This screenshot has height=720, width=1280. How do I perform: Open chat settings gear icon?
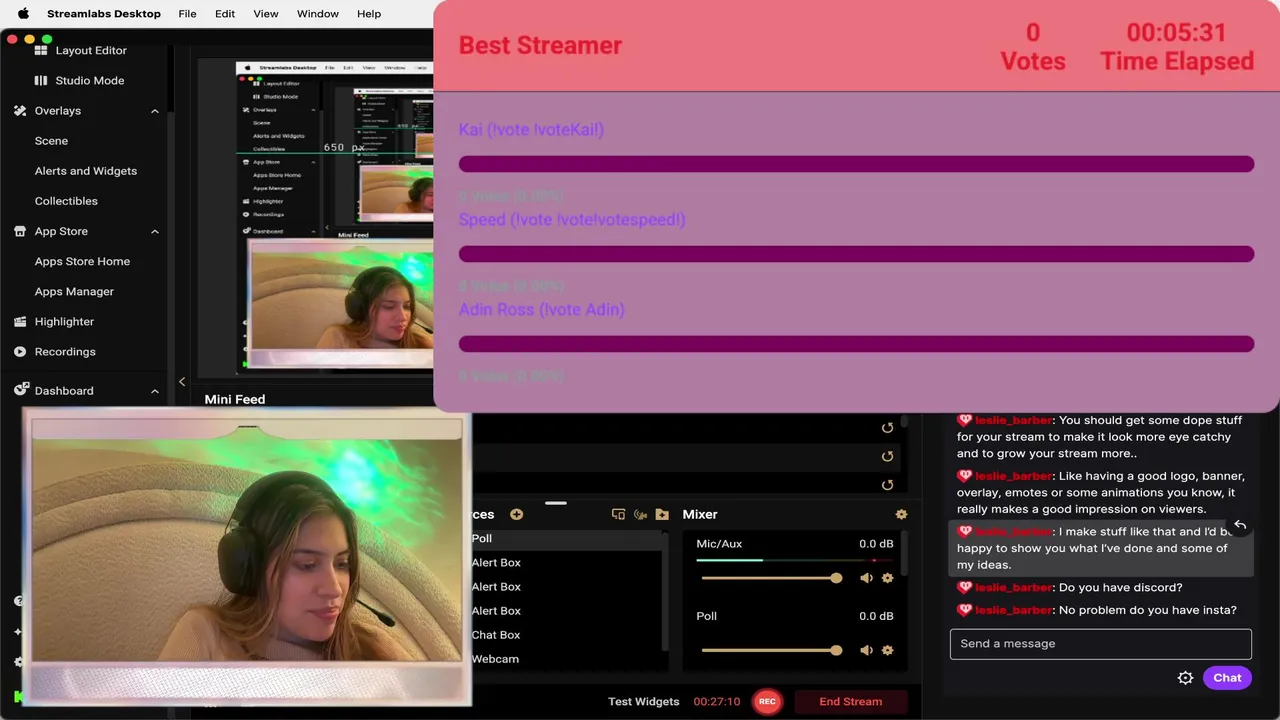[1185, 678]
